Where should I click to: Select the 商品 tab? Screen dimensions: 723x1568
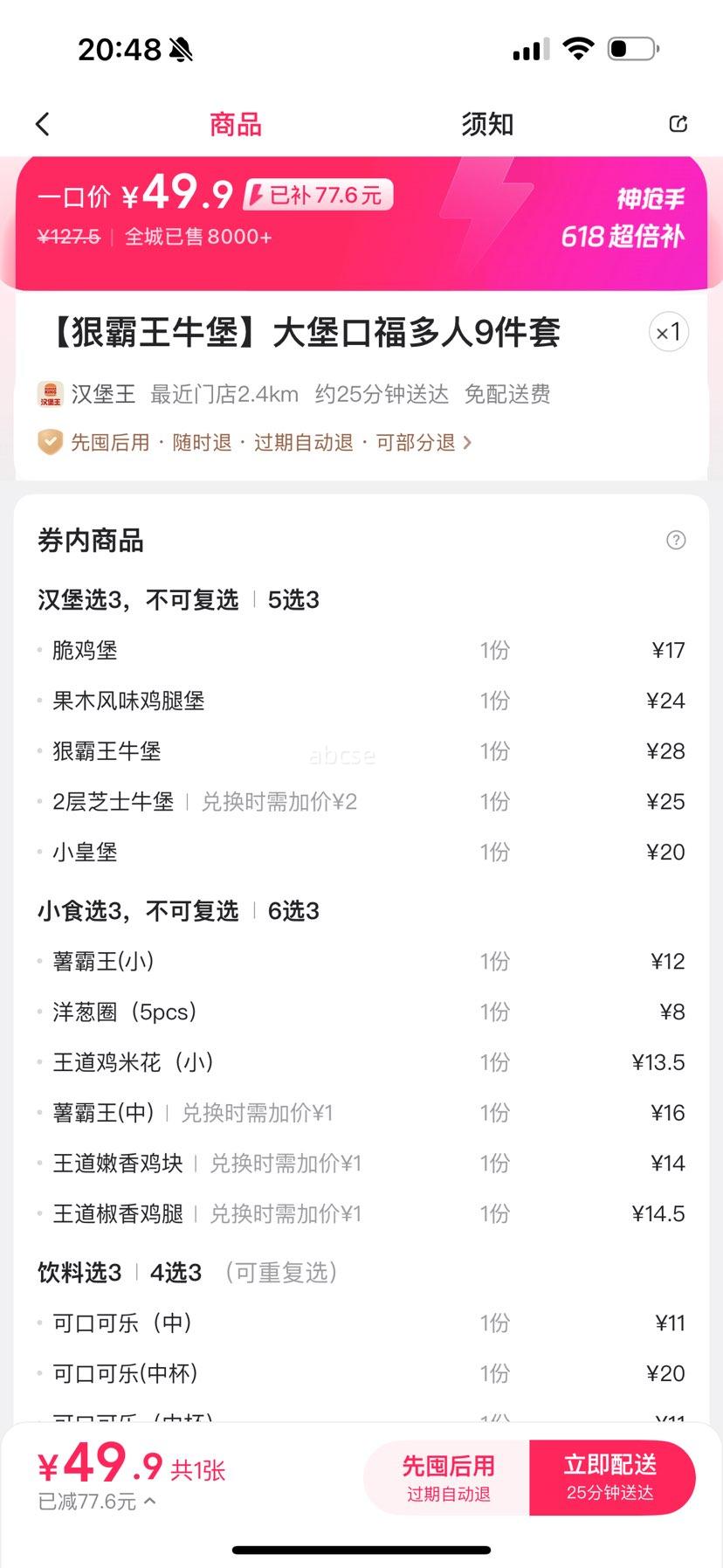[236, 124]
